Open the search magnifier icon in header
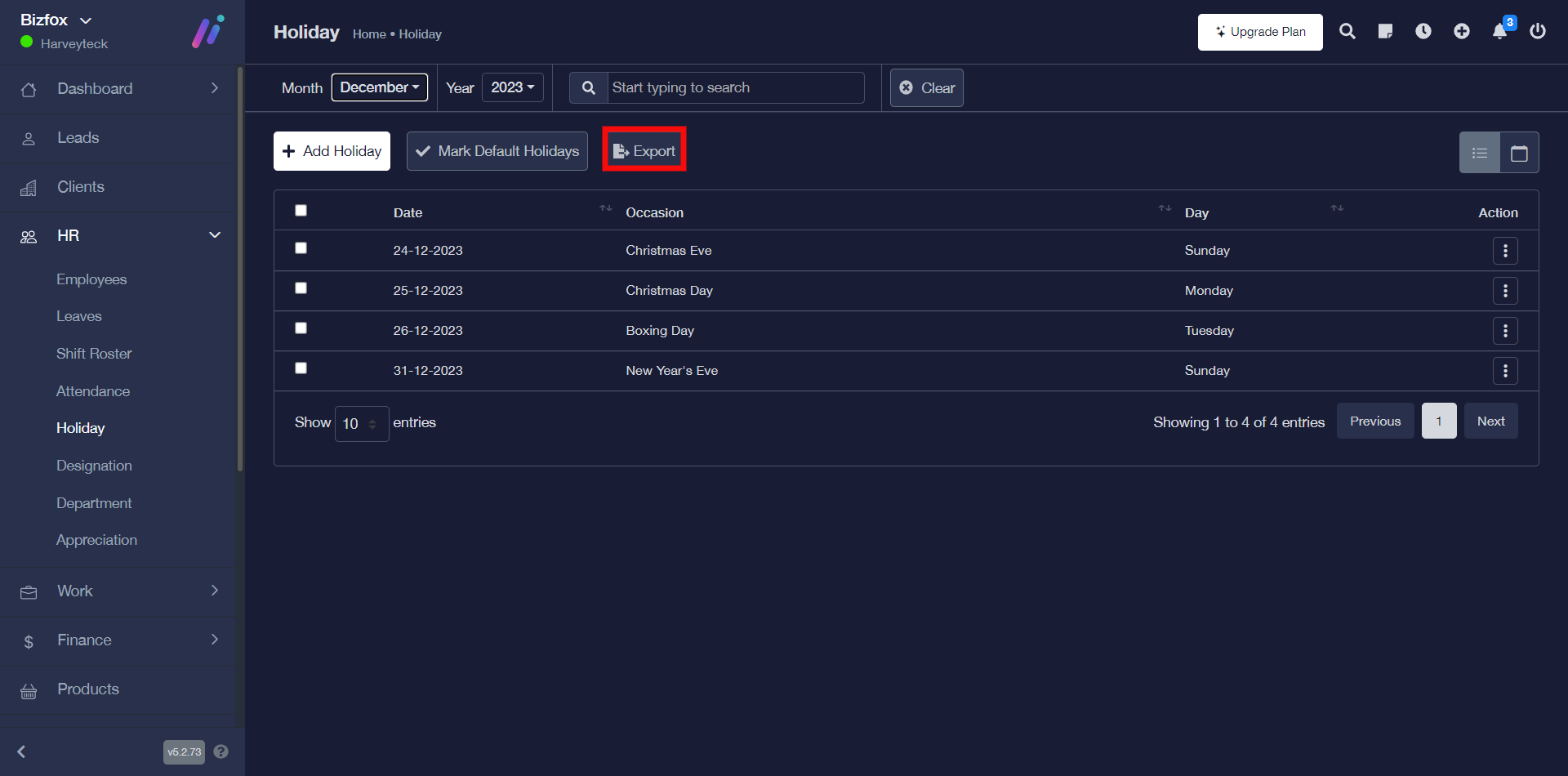This screenshot has width=1568, height=776. (x=1347, y=32)
